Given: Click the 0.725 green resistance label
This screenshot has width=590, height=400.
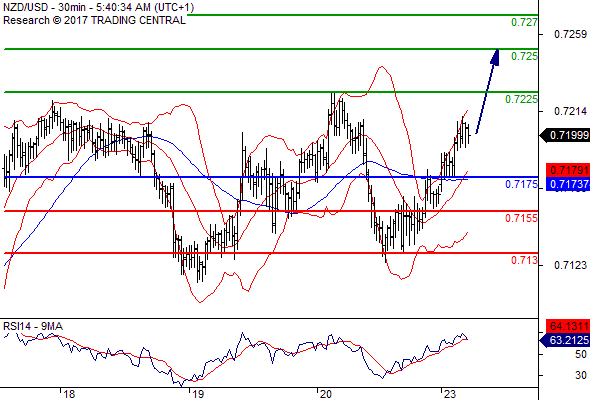Looking at the screenshot, I should click(524, 56).
